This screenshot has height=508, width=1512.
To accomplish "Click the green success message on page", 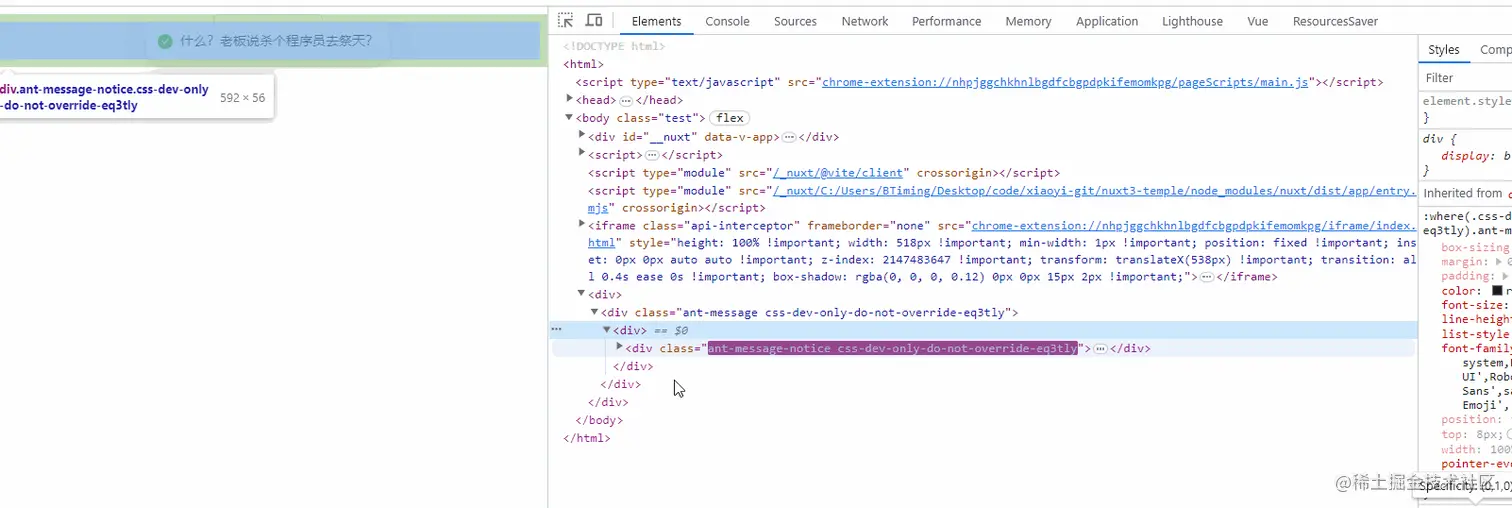I will (265, 41).
